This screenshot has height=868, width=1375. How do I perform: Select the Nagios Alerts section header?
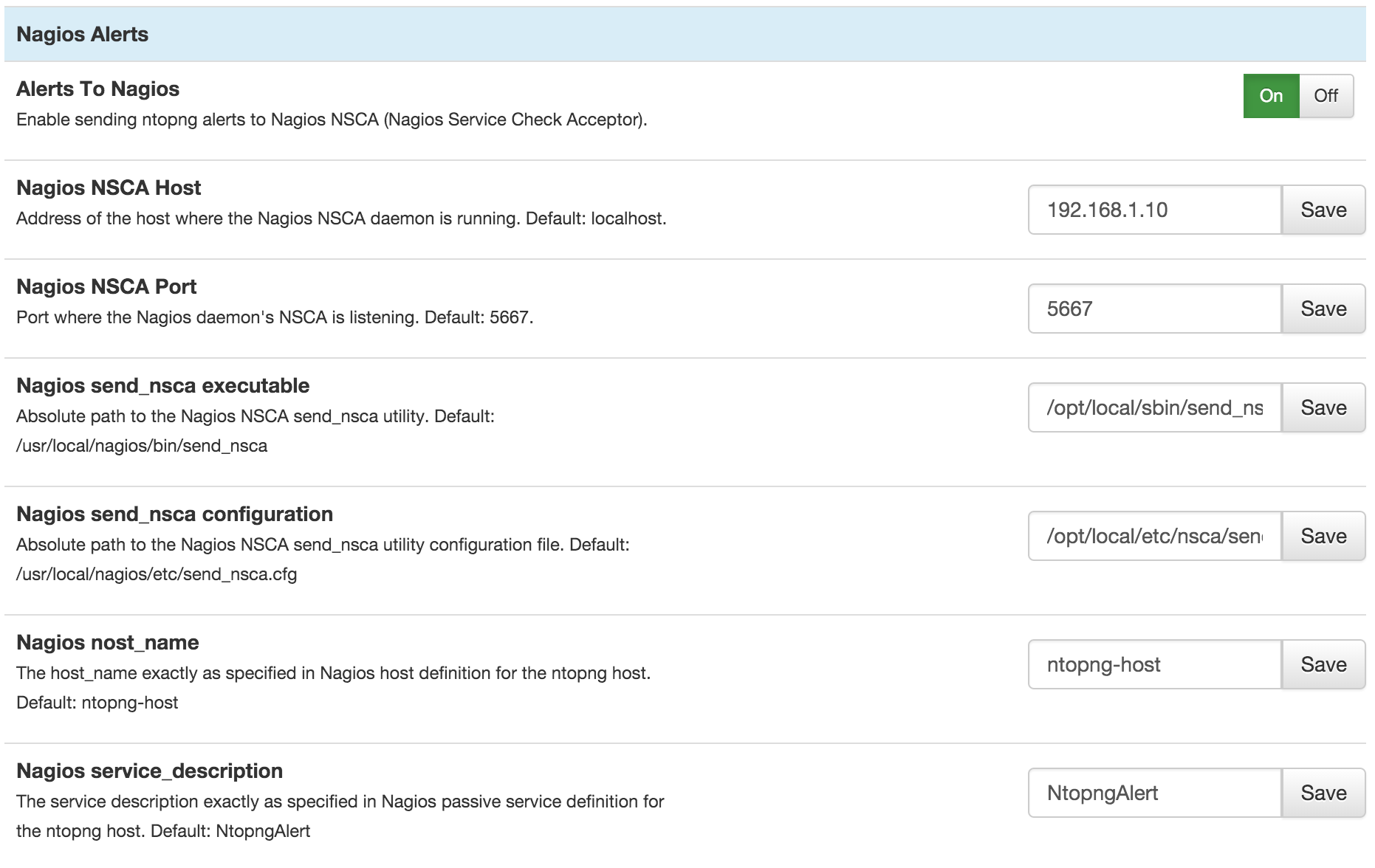[x=685, y=34]
